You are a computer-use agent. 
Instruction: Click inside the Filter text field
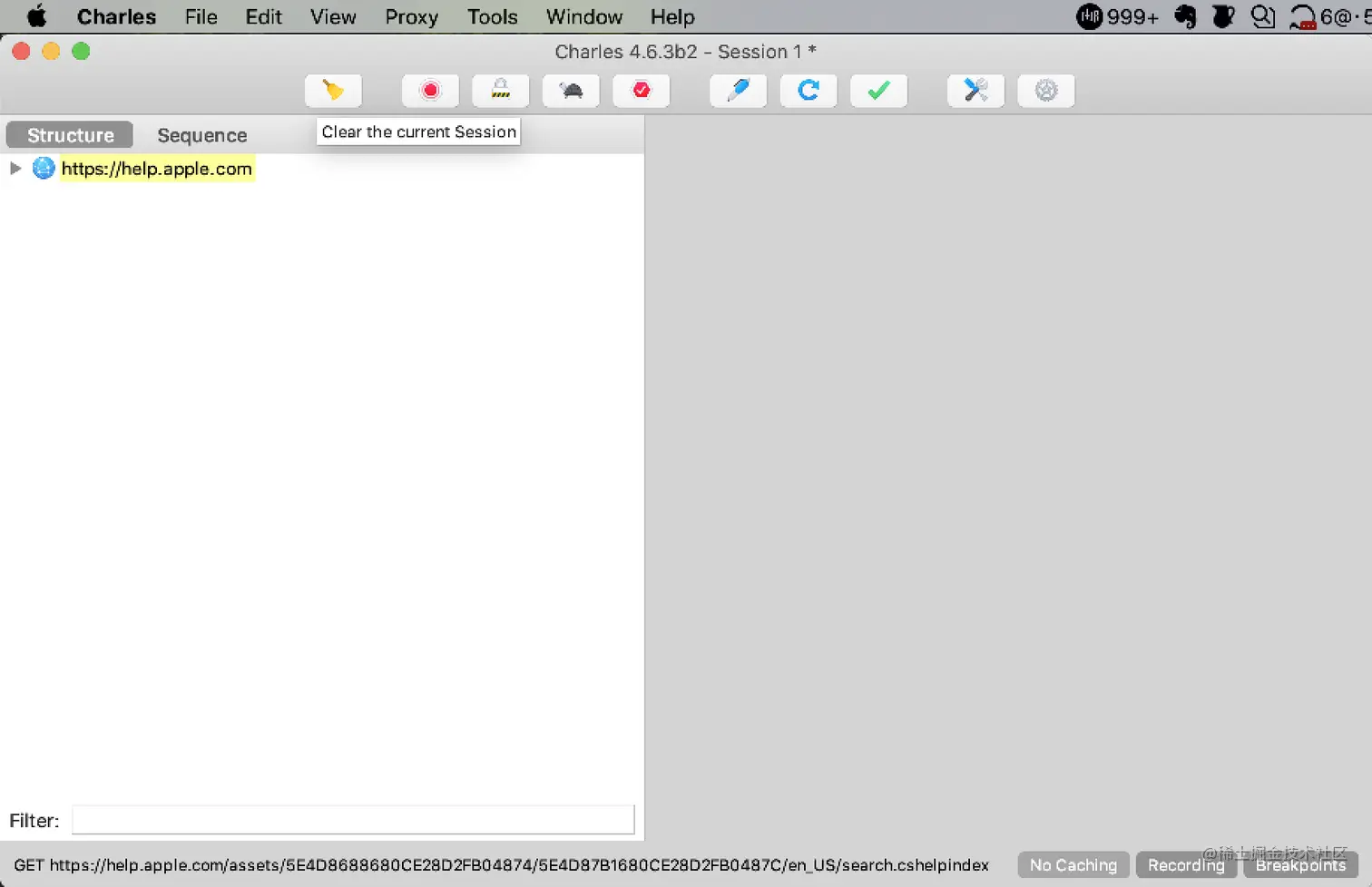point(353,820)
